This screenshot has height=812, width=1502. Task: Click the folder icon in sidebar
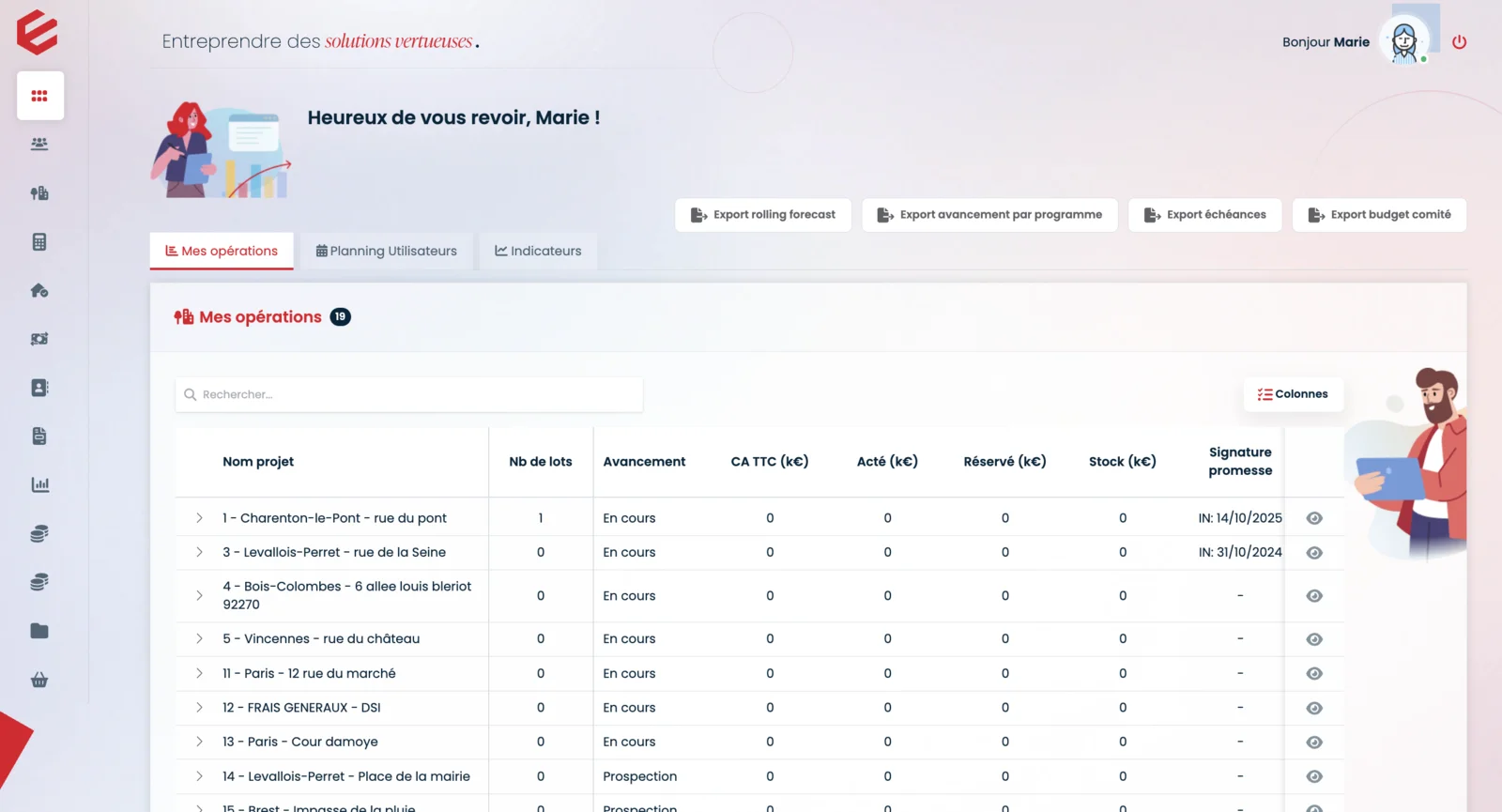point(39,631)
